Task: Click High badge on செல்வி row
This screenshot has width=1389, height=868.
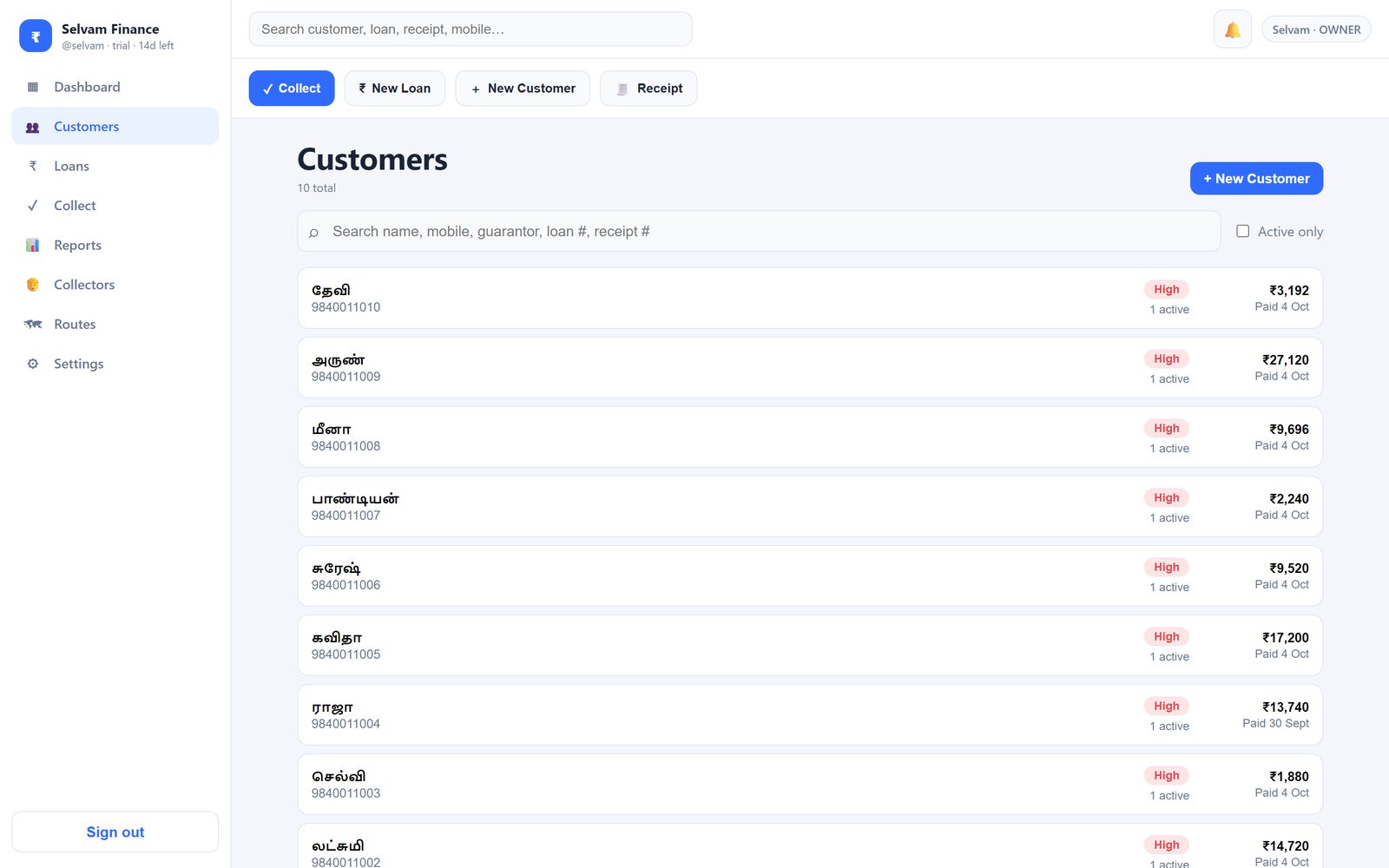Action: pyautogui.click(x=1166, y=775)
